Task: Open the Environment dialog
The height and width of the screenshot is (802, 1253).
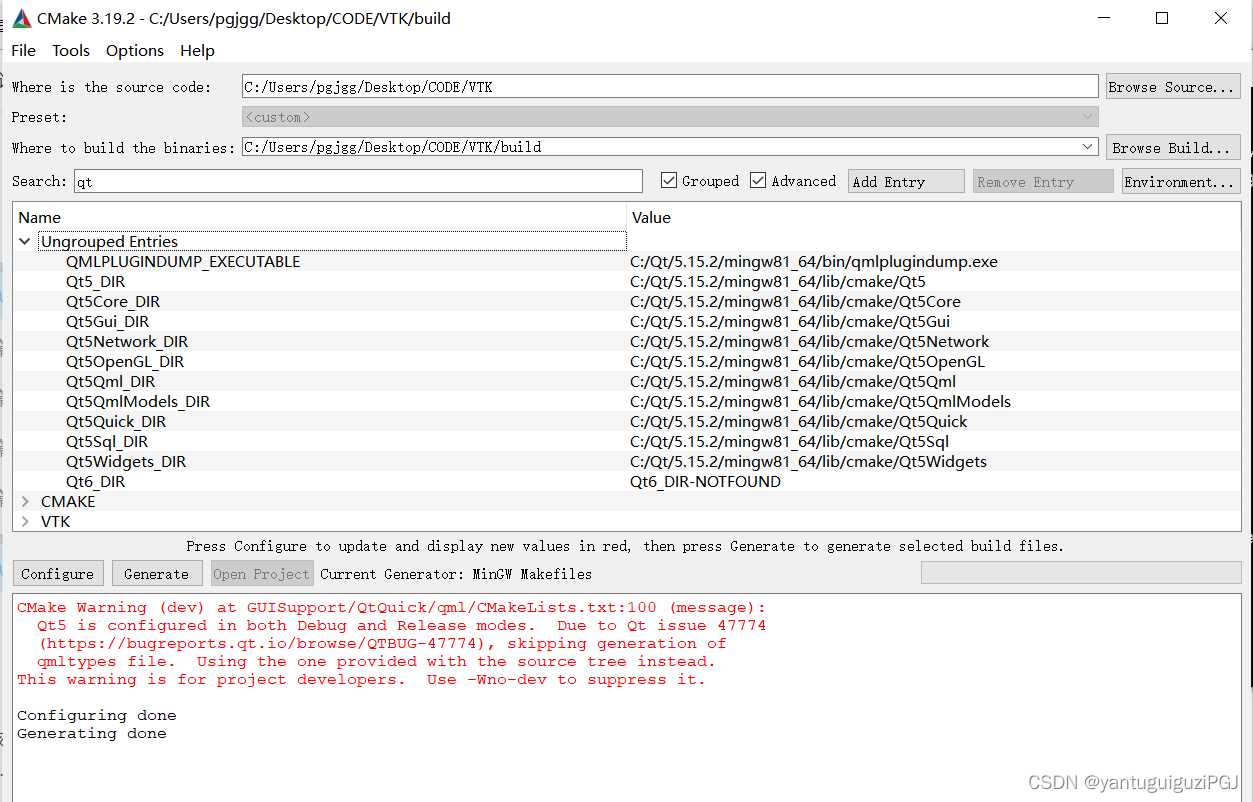Action: pos(1180,181)
